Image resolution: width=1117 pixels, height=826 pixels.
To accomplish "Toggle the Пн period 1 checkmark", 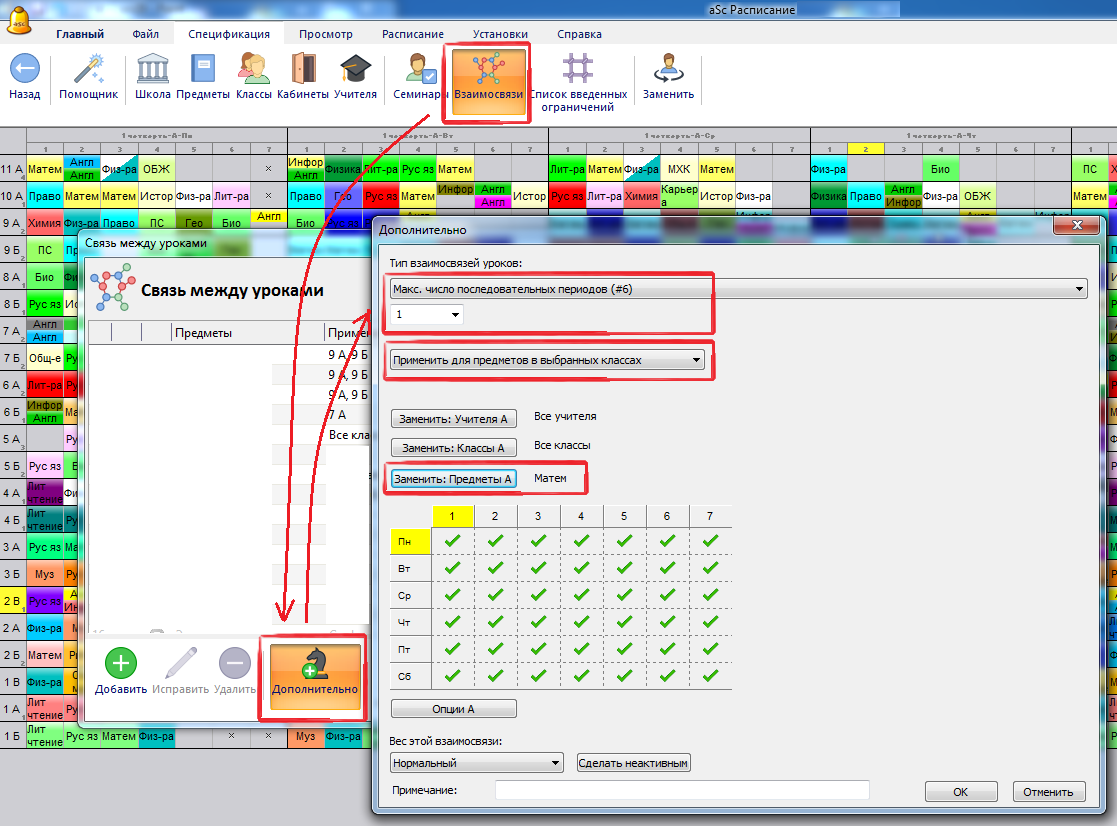I will coord(452,540).
